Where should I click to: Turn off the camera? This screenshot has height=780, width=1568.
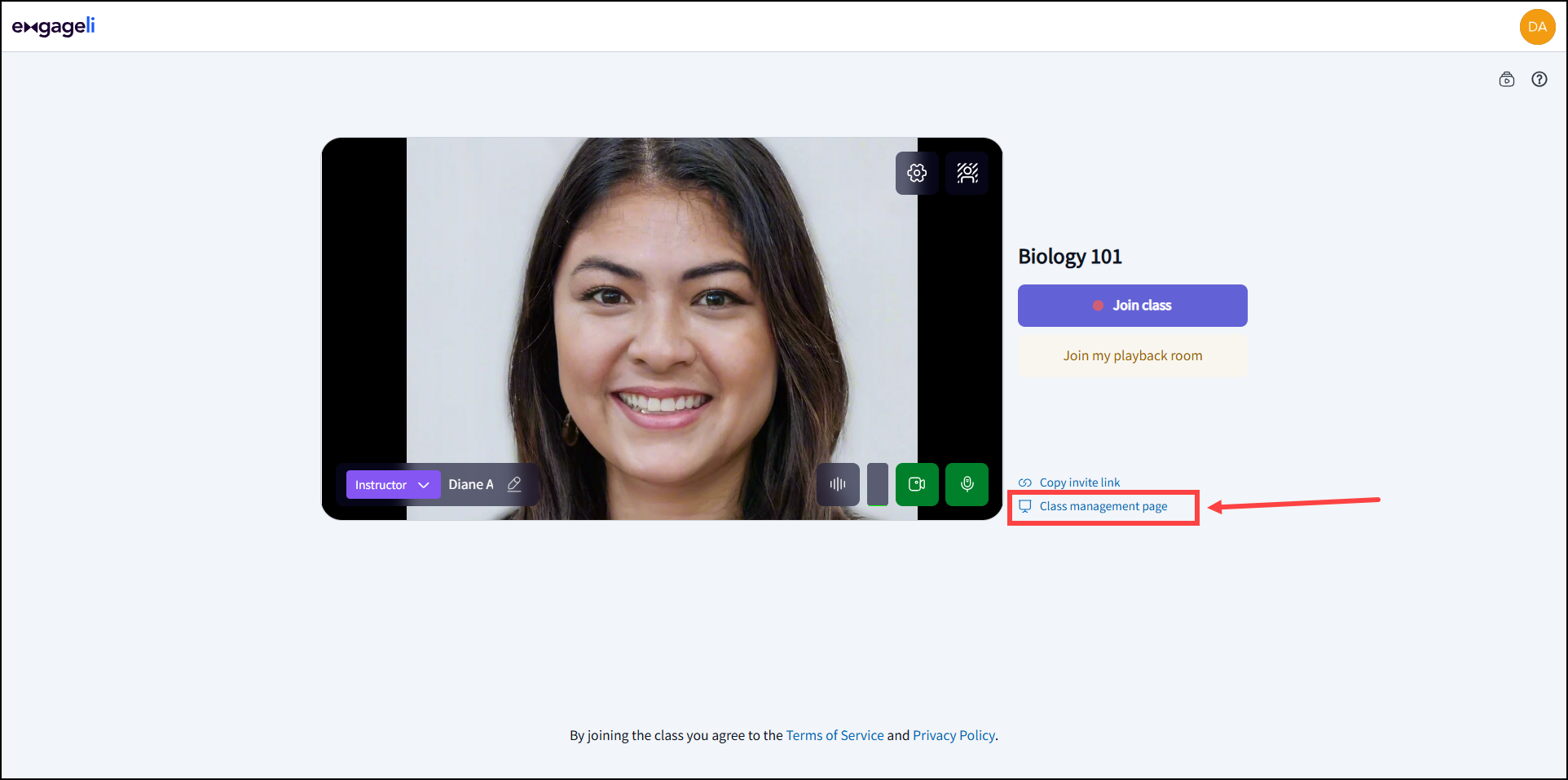coord(917,484)
